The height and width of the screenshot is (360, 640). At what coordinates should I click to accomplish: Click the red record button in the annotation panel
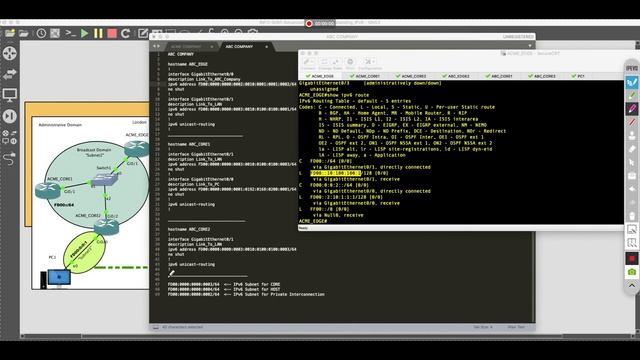pyautogui.click(x=631, y=258)
